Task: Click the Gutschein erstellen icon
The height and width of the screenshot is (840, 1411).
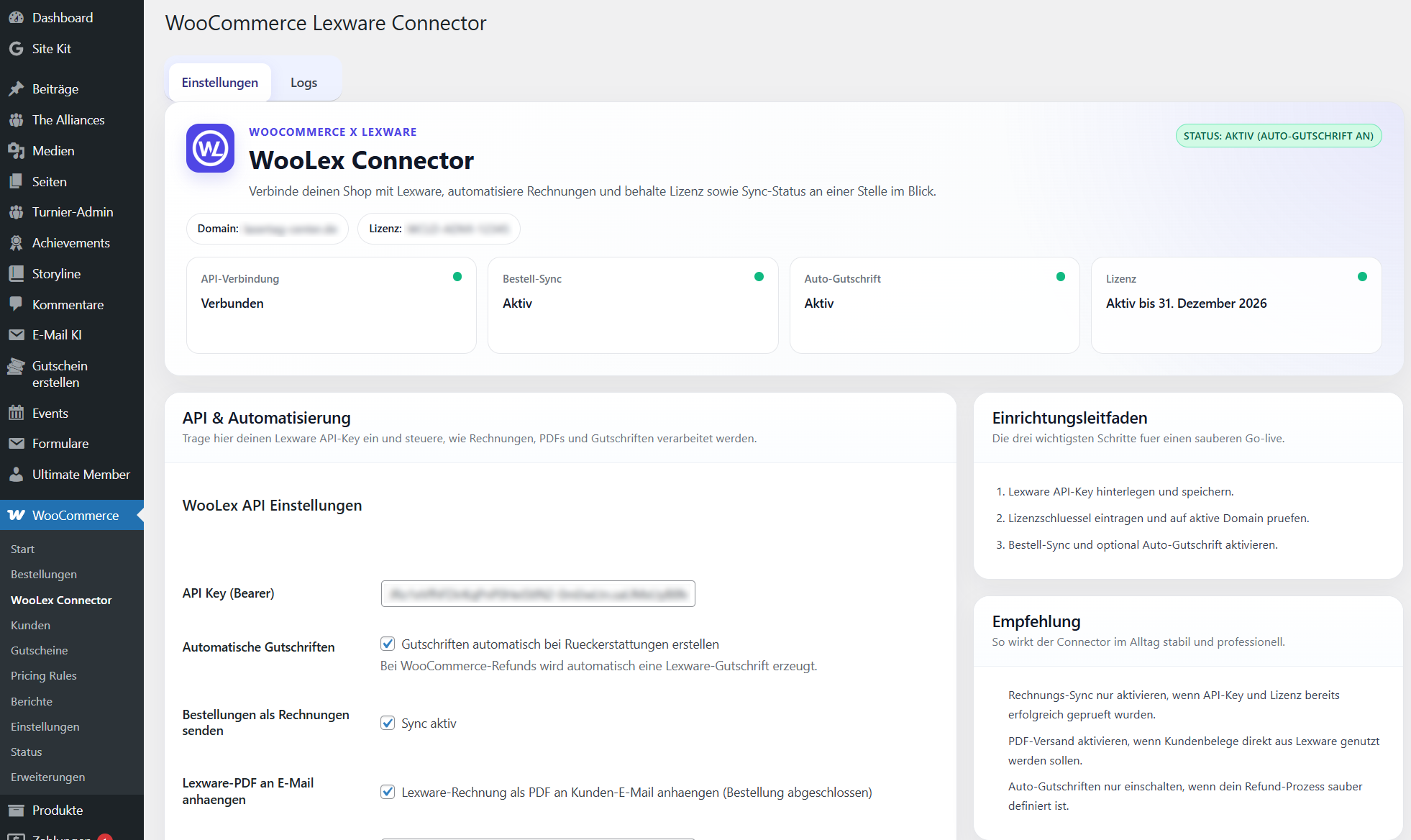Action: coord(16,367)
